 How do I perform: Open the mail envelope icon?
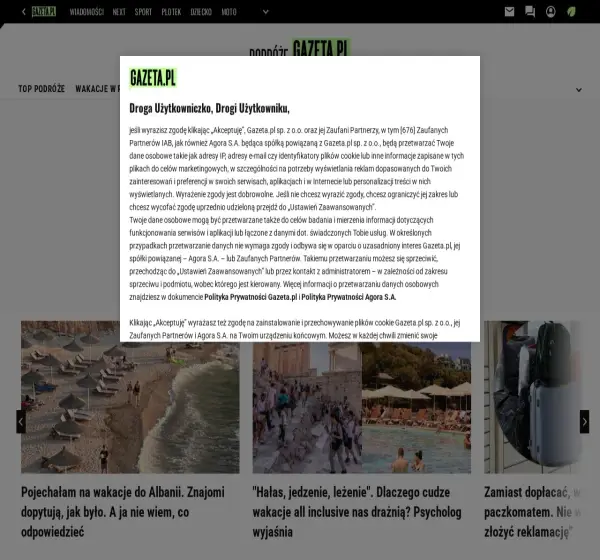[509, 12]
